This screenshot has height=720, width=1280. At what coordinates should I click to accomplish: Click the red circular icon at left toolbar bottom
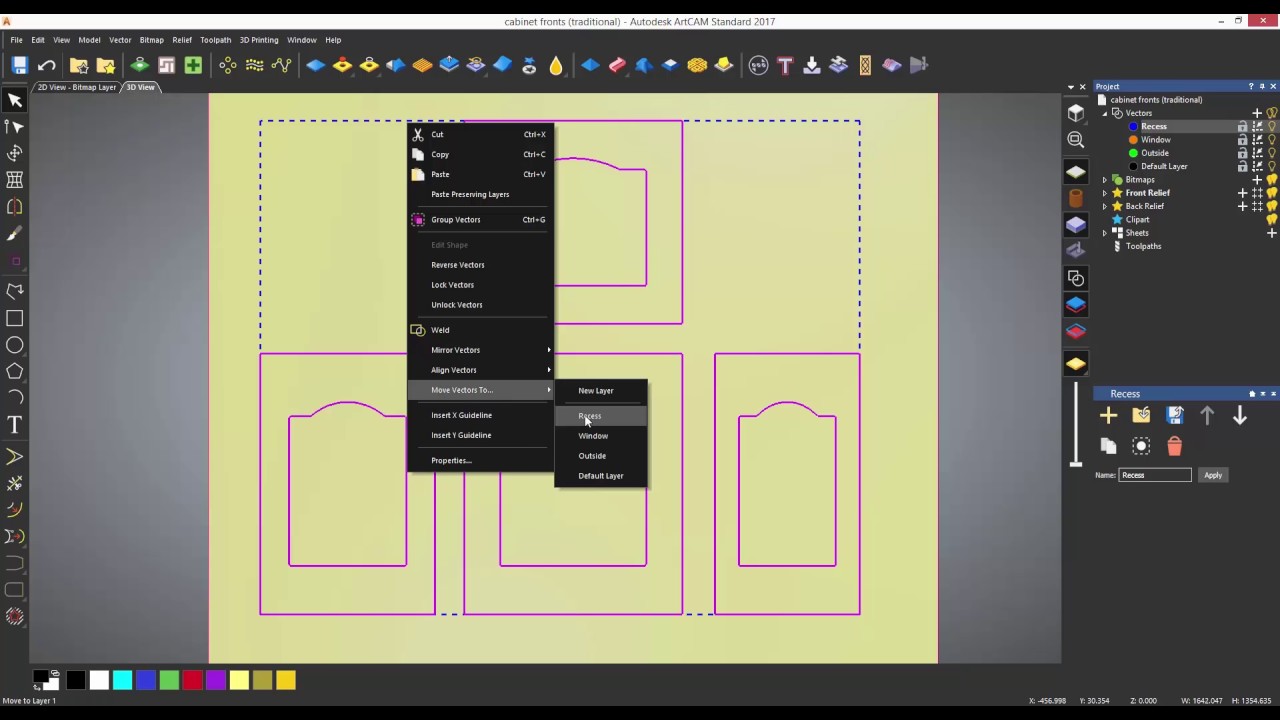click(15, 617)
